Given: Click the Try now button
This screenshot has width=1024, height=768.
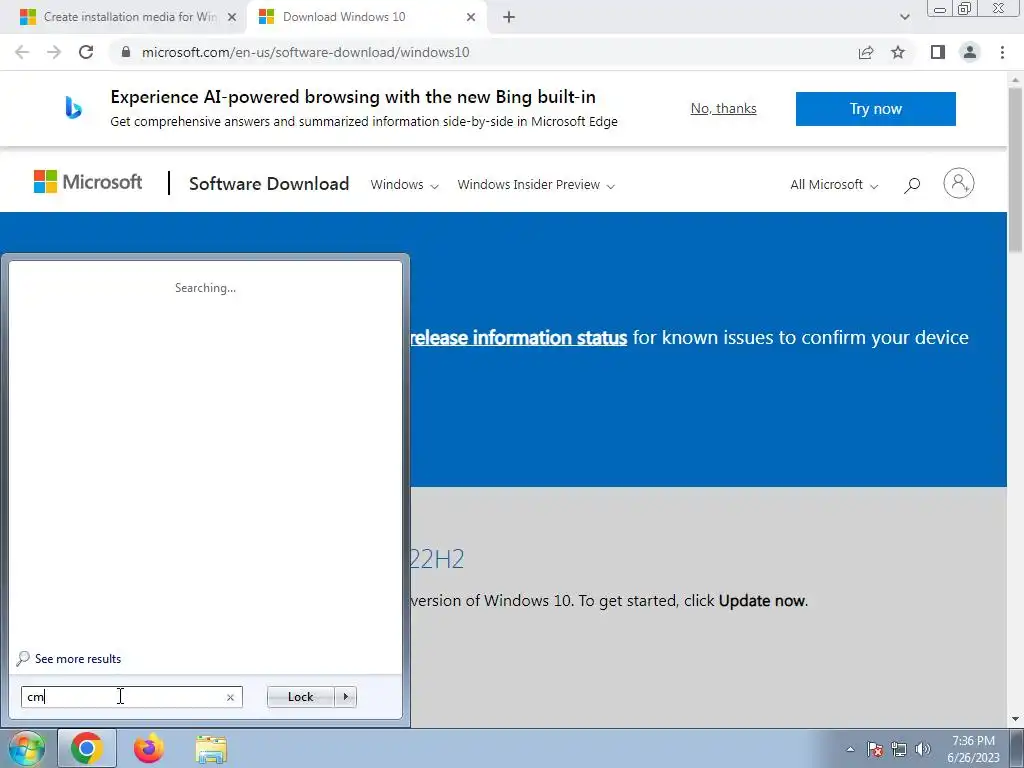Looking at the screenshot, I should [876, 108].
